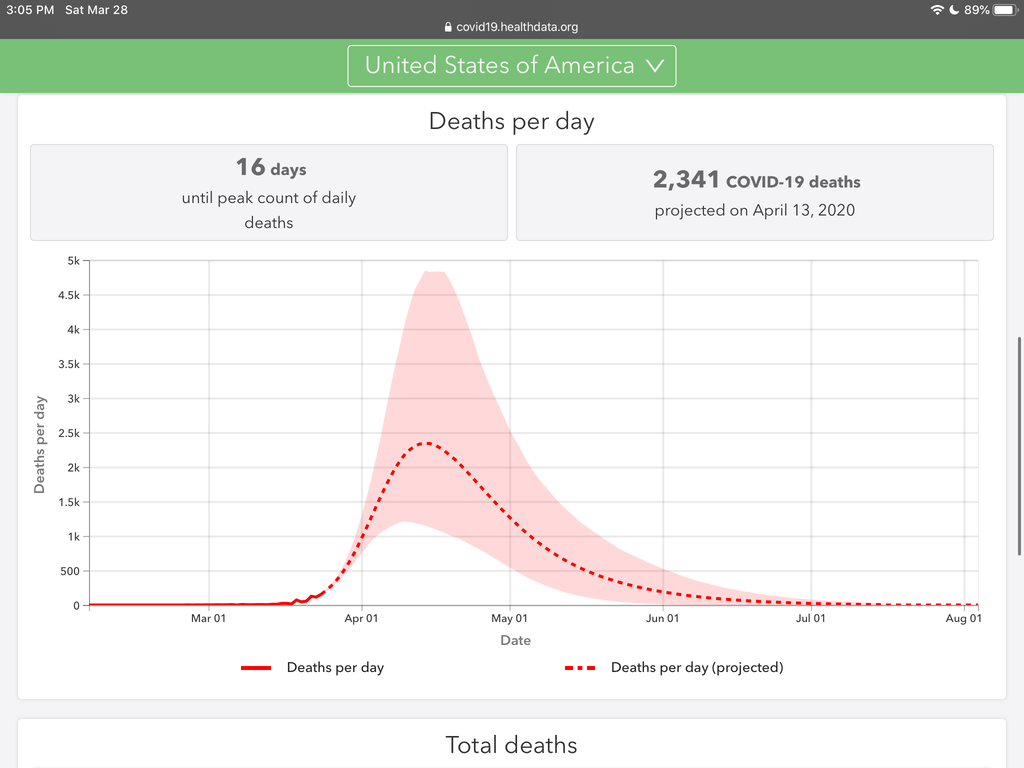Viewport: 1024px width, 768px height.
Task: Tap the Do Not Disturb moon icon
Action: [x=954, y=10]
